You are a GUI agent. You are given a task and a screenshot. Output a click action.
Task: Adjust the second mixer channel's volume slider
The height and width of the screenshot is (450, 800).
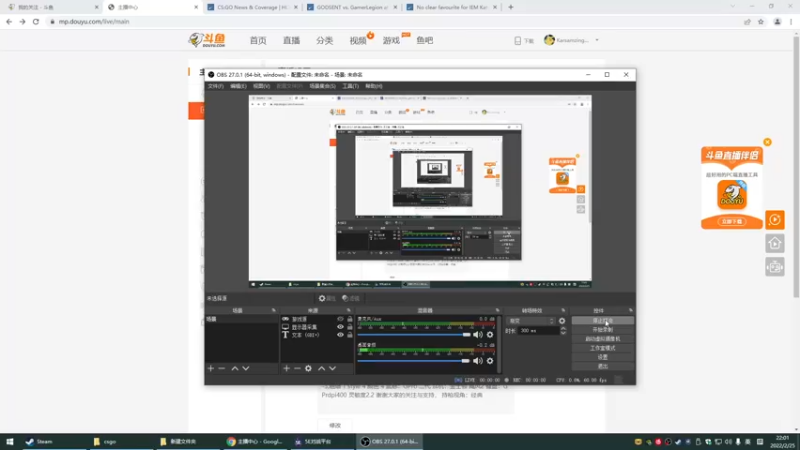pos(414,361)
